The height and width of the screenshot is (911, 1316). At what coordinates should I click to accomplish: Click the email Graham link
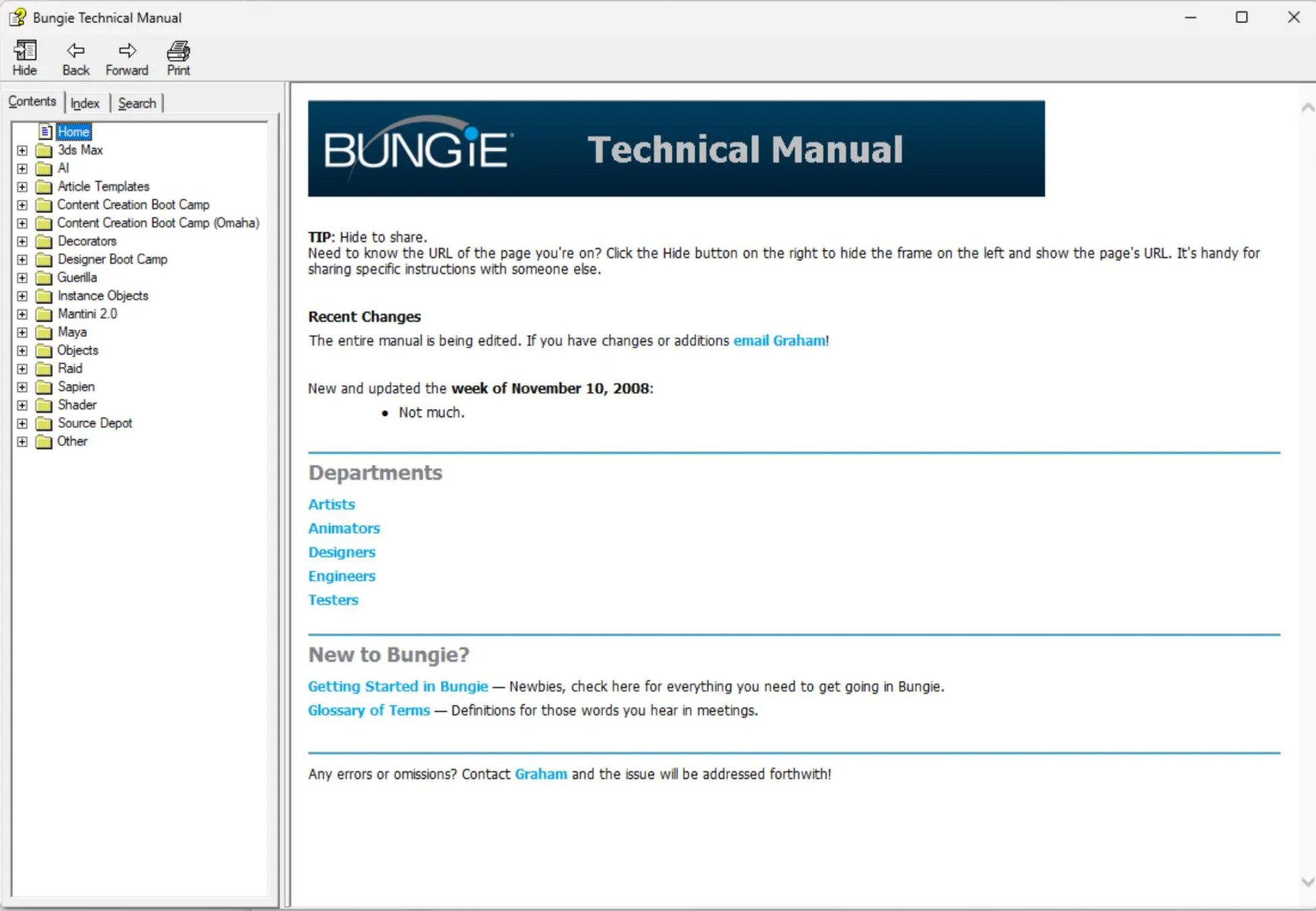(779, 341)
